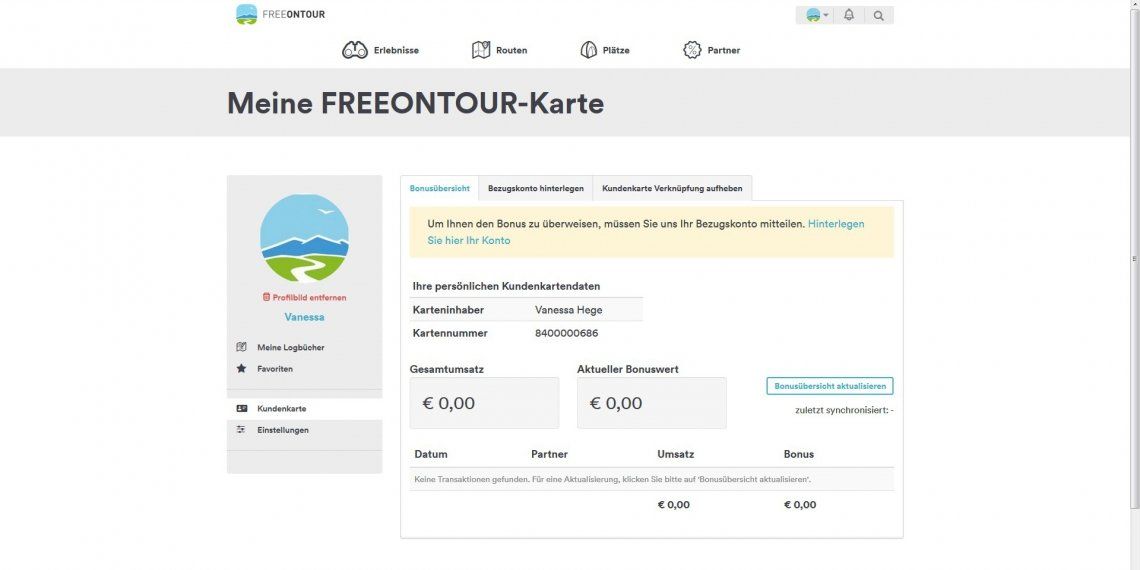Open Routen via the map icon
The image size is (1140, 570).
[x=481, y=50]
